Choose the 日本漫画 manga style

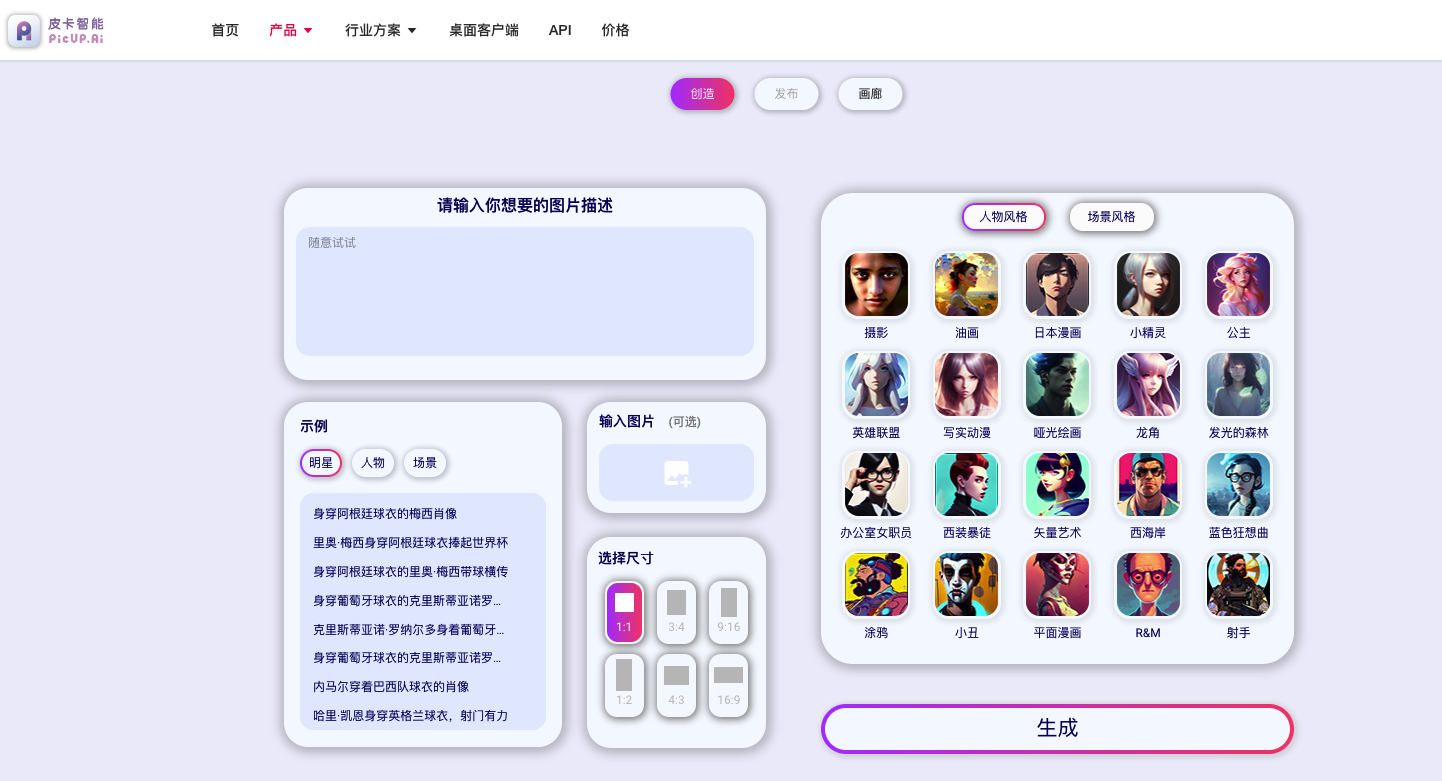point(1057,284)
